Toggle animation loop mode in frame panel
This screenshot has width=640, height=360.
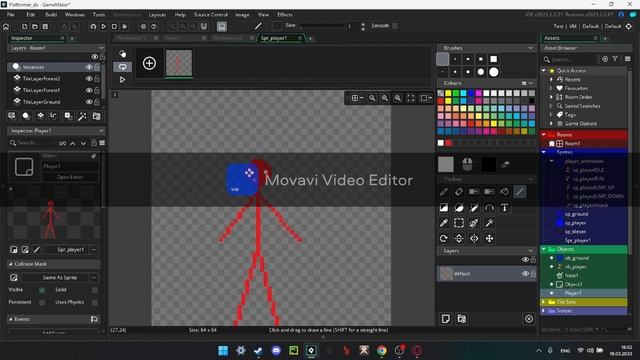[x=122, y=67]
